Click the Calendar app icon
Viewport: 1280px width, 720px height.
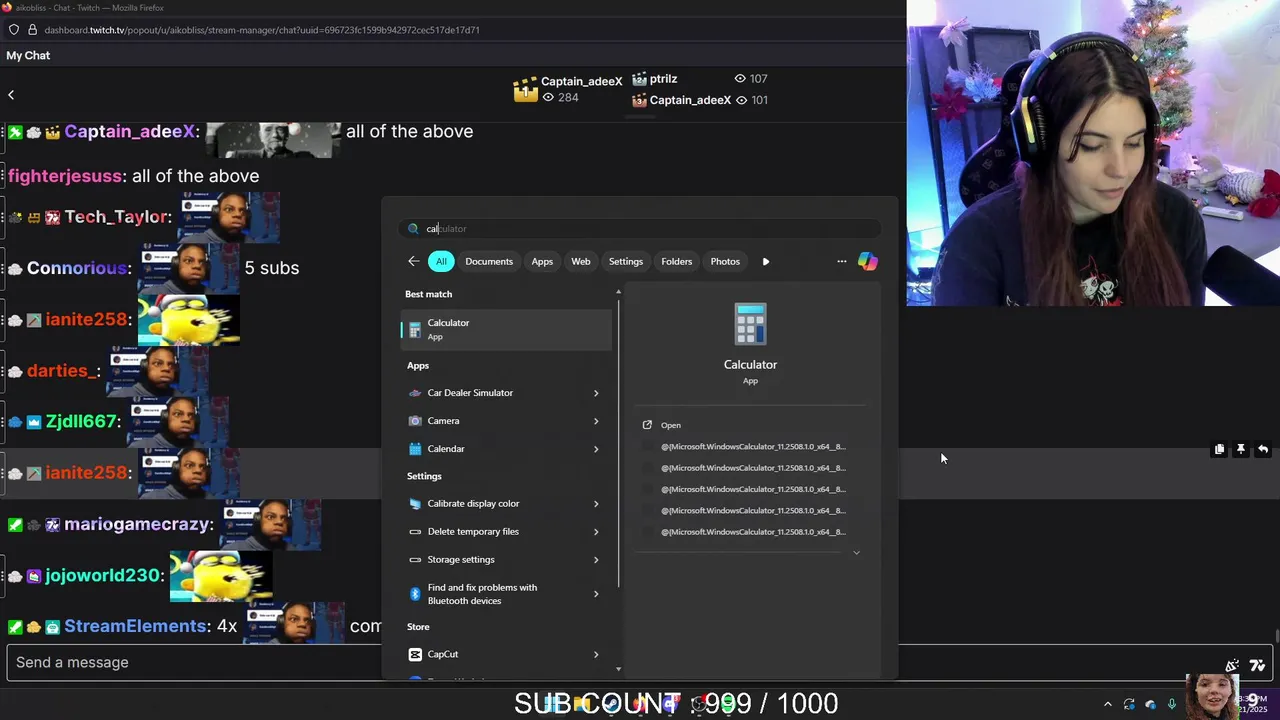[415, 449]
